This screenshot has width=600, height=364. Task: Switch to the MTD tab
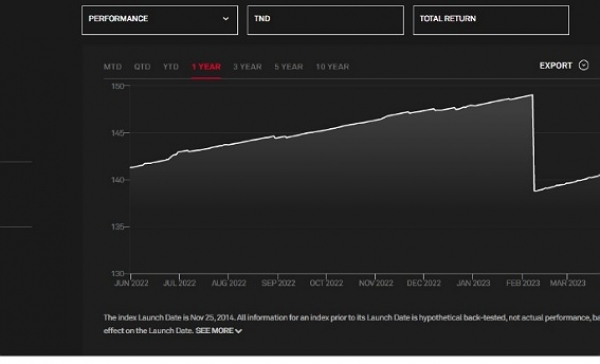(112, 67)
